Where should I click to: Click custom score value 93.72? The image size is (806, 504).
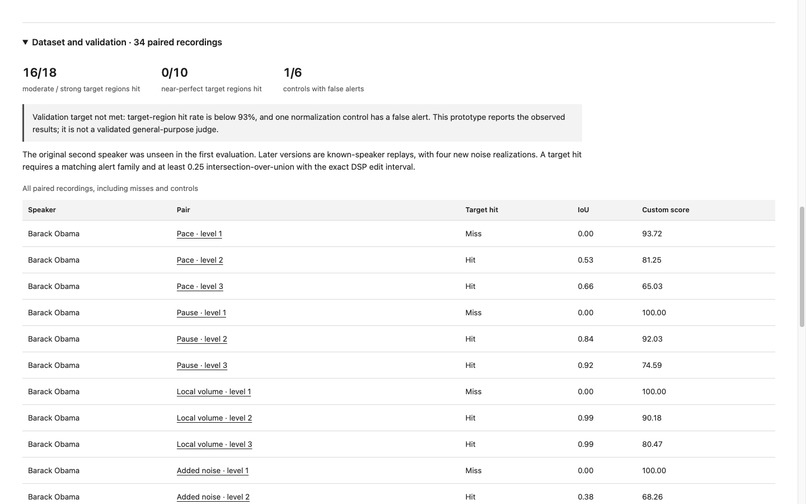click(x=651, y=233)
